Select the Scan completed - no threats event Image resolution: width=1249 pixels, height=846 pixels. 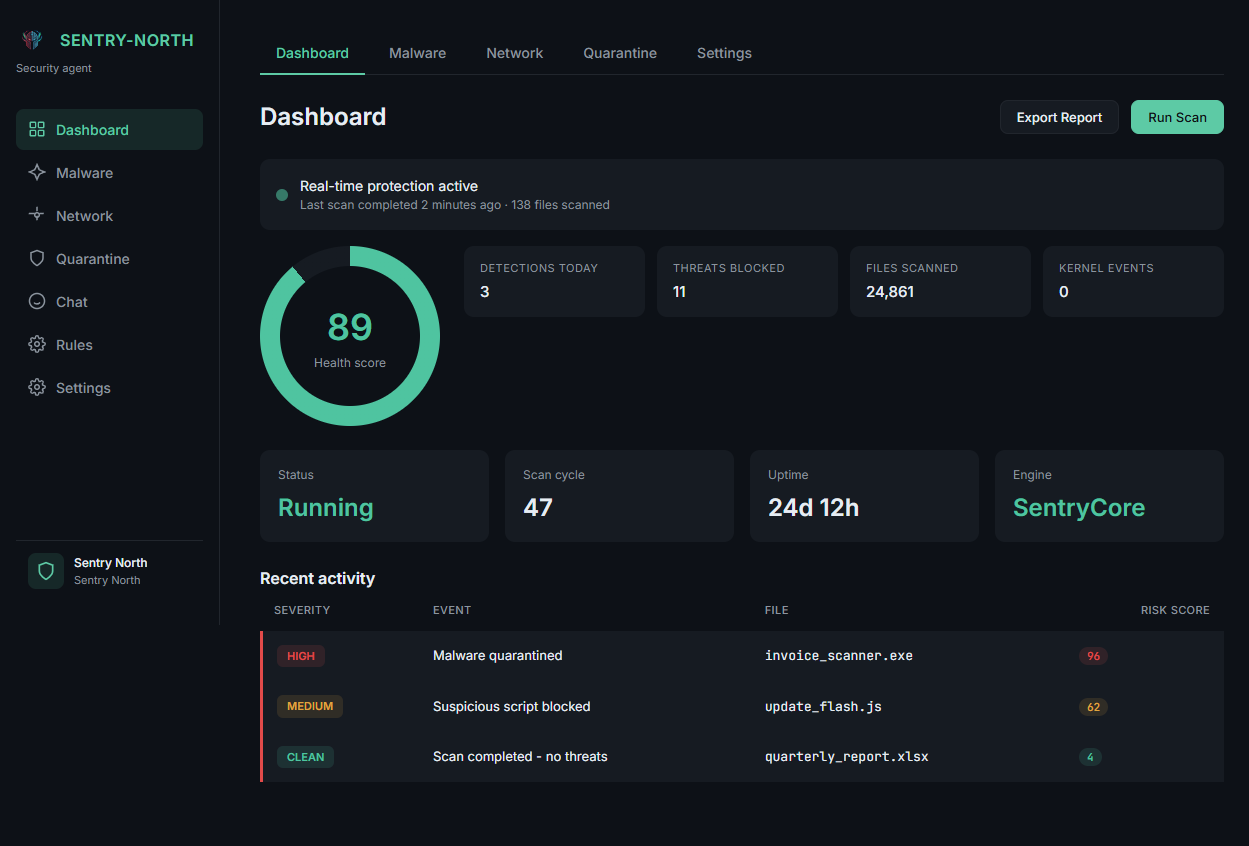click(520, 757)
